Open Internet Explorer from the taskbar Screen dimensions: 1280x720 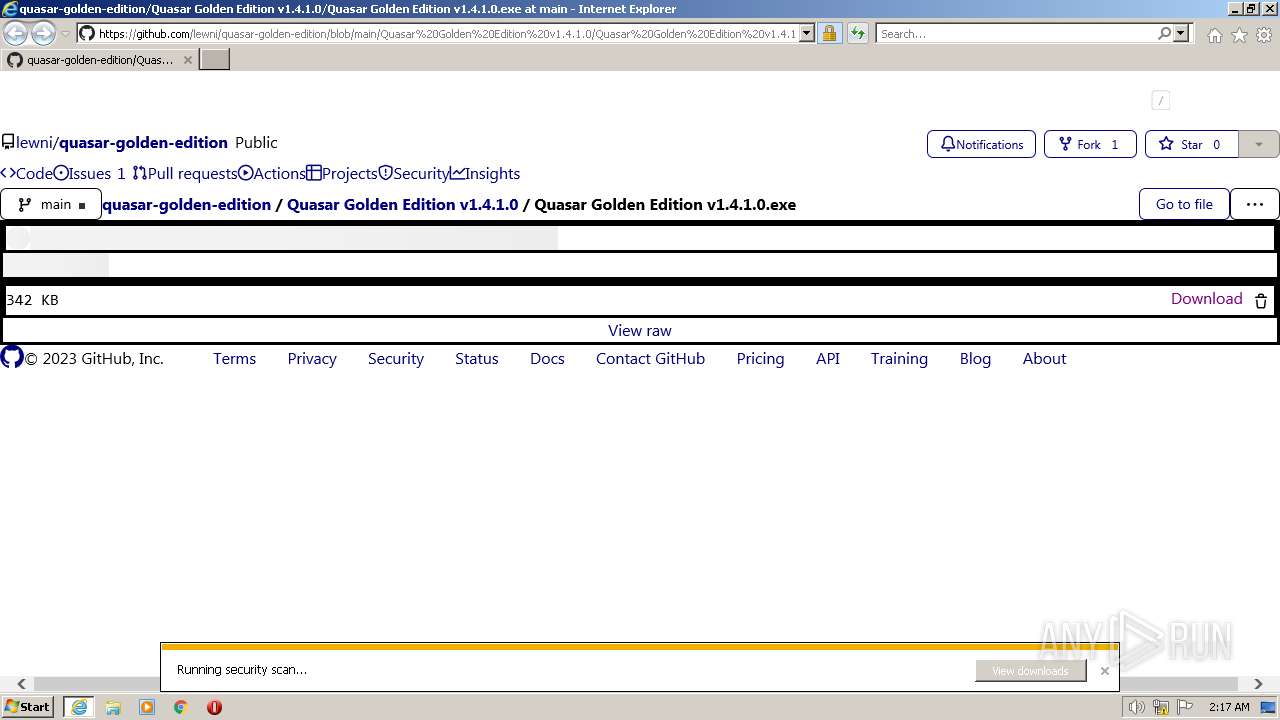click(x=78, y=707)
